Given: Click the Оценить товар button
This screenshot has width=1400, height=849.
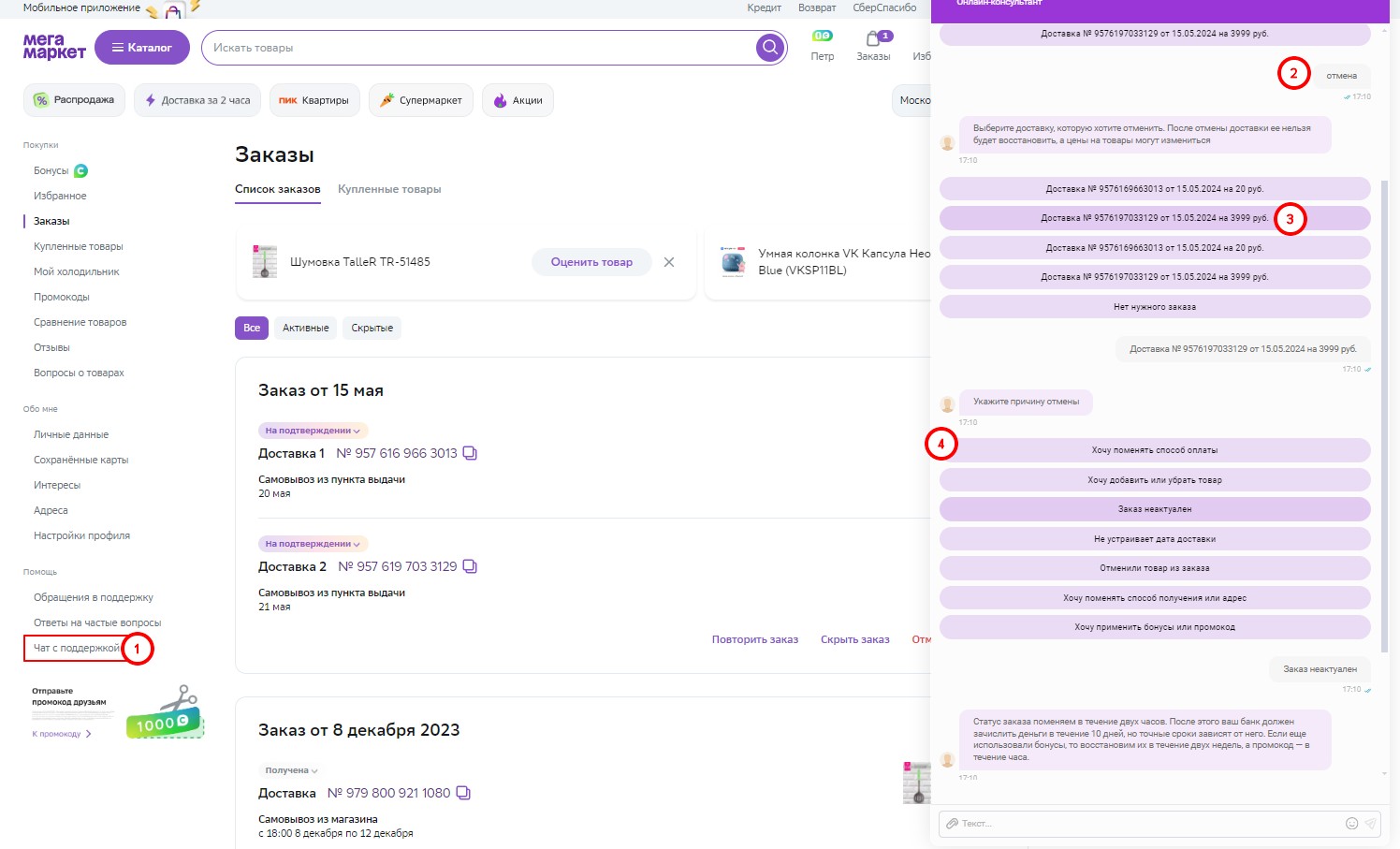Looking at the screenshot, I should pyautogui.click(x=591, y=262).
